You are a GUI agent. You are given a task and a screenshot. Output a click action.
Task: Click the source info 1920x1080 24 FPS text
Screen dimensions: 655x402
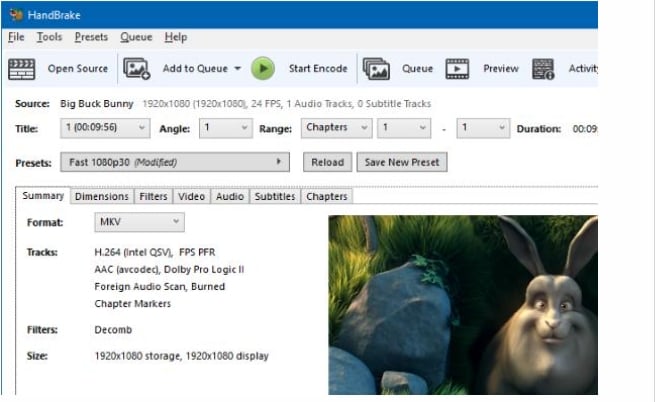287,104
